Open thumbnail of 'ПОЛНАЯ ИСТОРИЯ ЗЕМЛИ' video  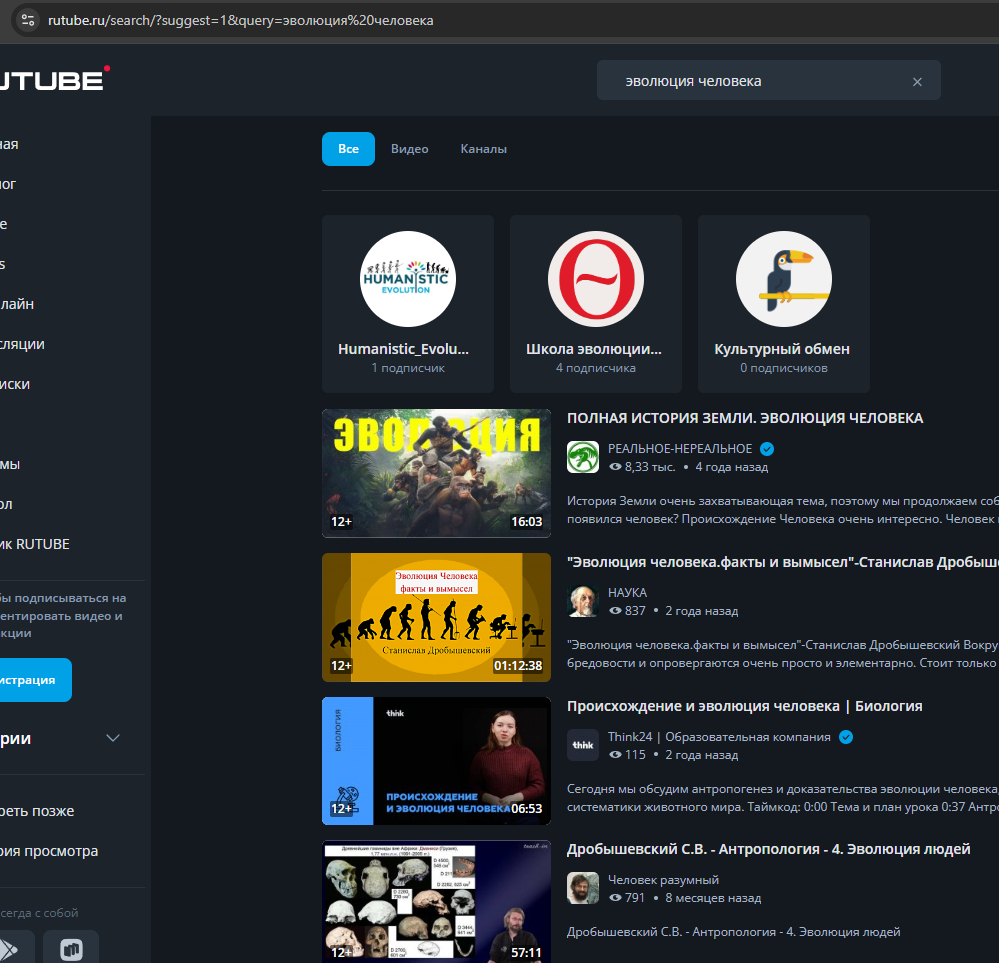(x=436, y=474)
